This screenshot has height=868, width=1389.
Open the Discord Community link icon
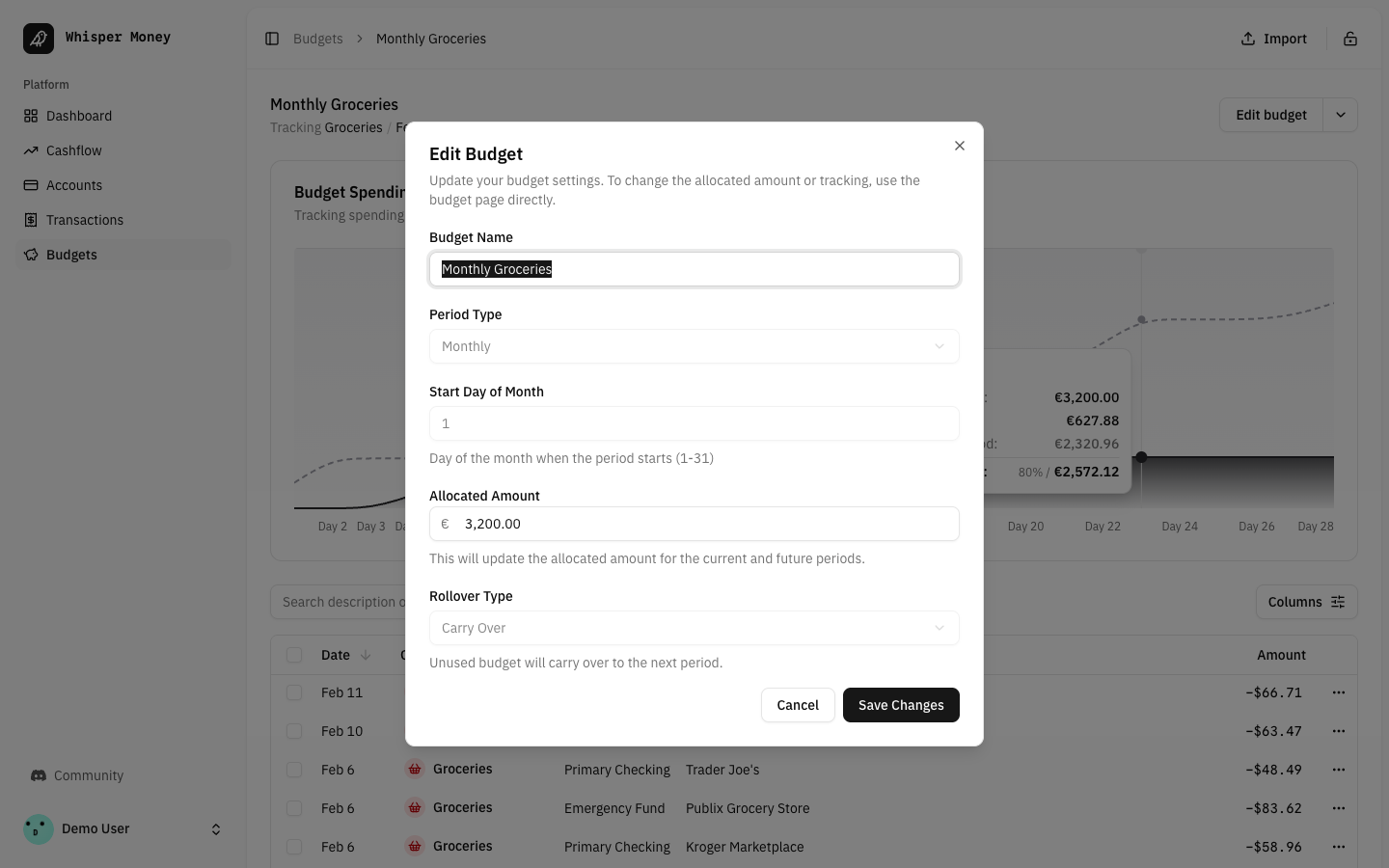point(39,775)
